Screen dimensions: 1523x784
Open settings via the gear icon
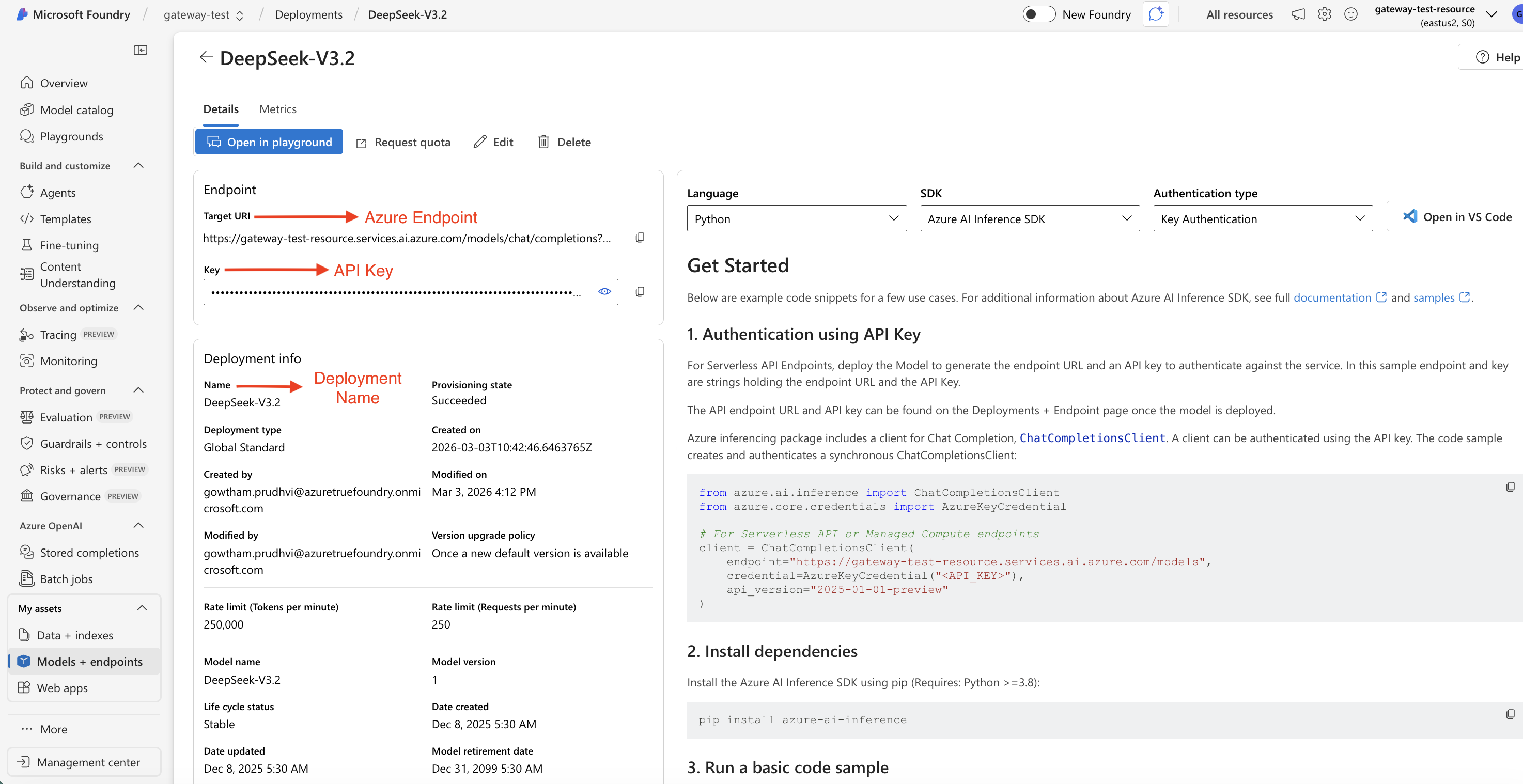pos(1324,14)
